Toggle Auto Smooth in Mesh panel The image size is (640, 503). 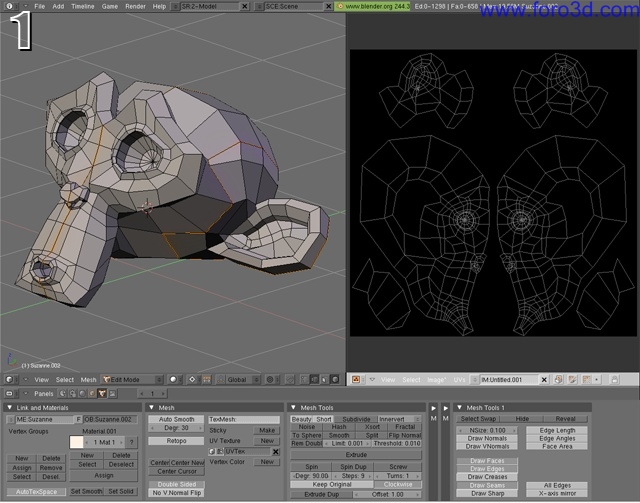176,419
